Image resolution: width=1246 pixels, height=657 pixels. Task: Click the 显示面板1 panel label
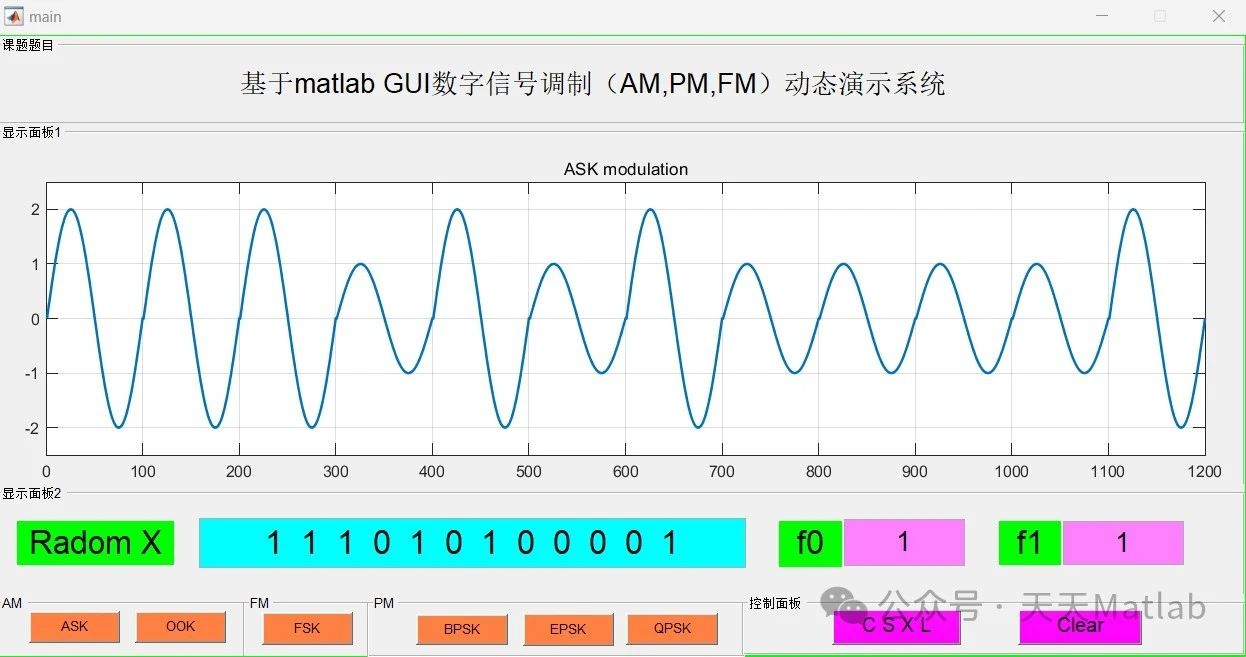tap(31, 131)
